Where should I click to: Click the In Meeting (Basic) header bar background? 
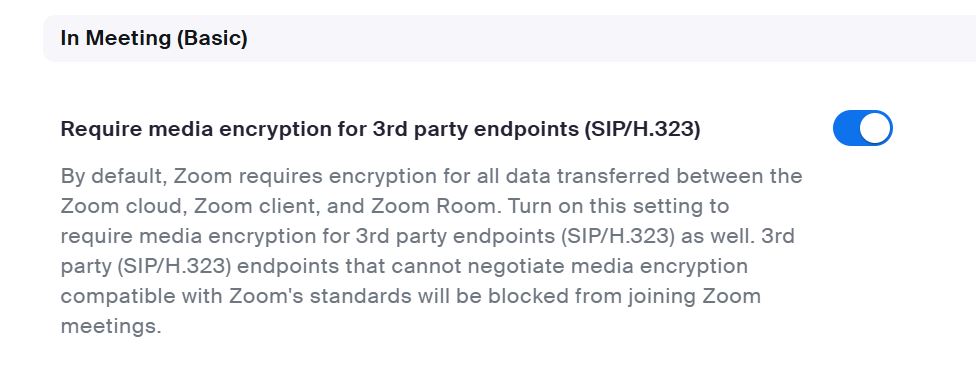[x=510, y=39]
